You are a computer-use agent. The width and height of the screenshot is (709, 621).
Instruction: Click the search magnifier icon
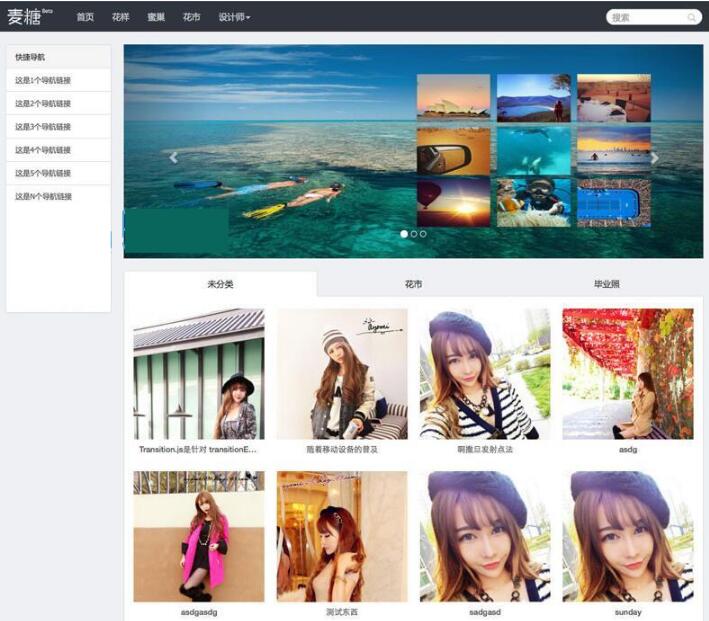pyautogui.click(x=691, y=18)
